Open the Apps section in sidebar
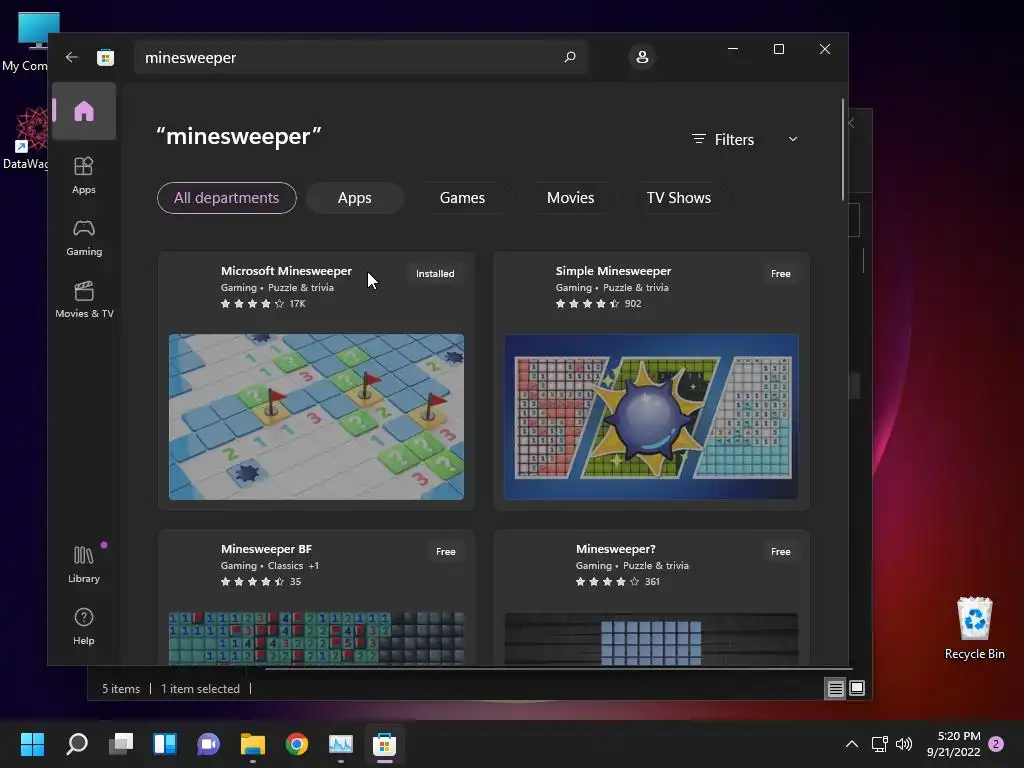This screenshot has height=768, width=1024. [84, 176]
